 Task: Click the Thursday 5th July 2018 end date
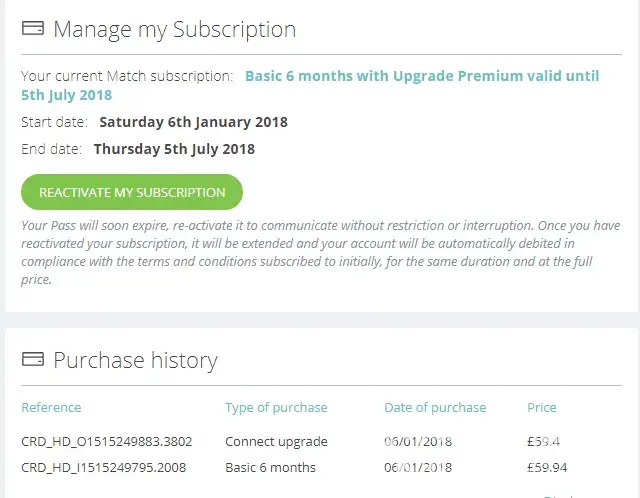pos(174,149)
